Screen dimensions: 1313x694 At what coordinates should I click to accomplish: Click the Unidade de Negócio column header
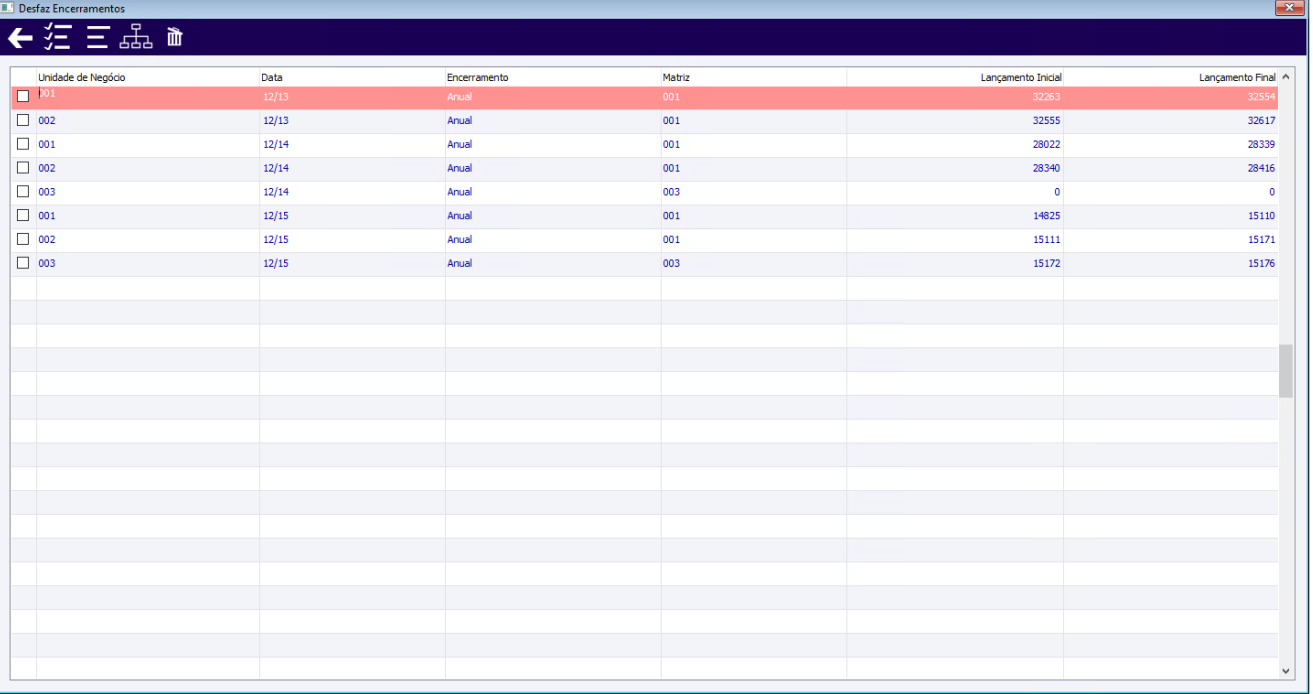click(x=148, y=77)
